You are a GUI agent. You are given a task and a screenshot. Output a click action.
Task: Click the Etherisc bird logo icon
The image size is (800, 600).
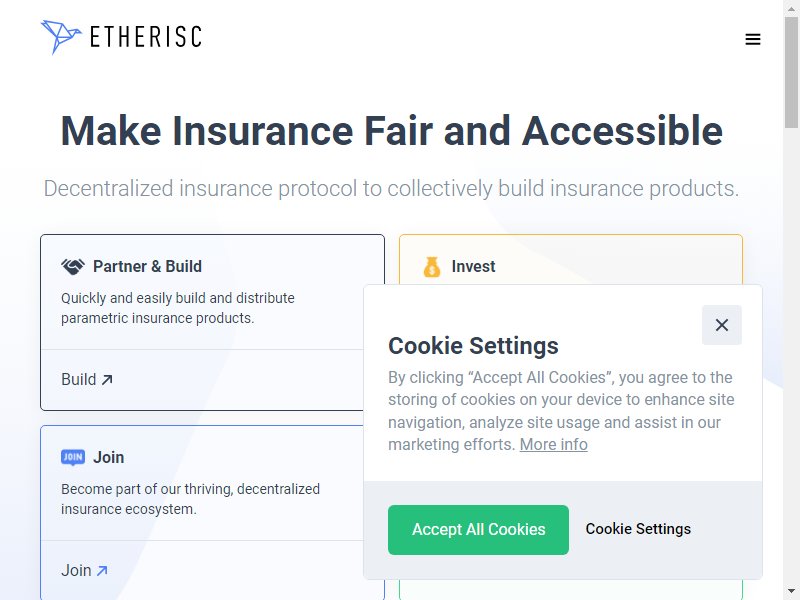(x=61, y=37)
